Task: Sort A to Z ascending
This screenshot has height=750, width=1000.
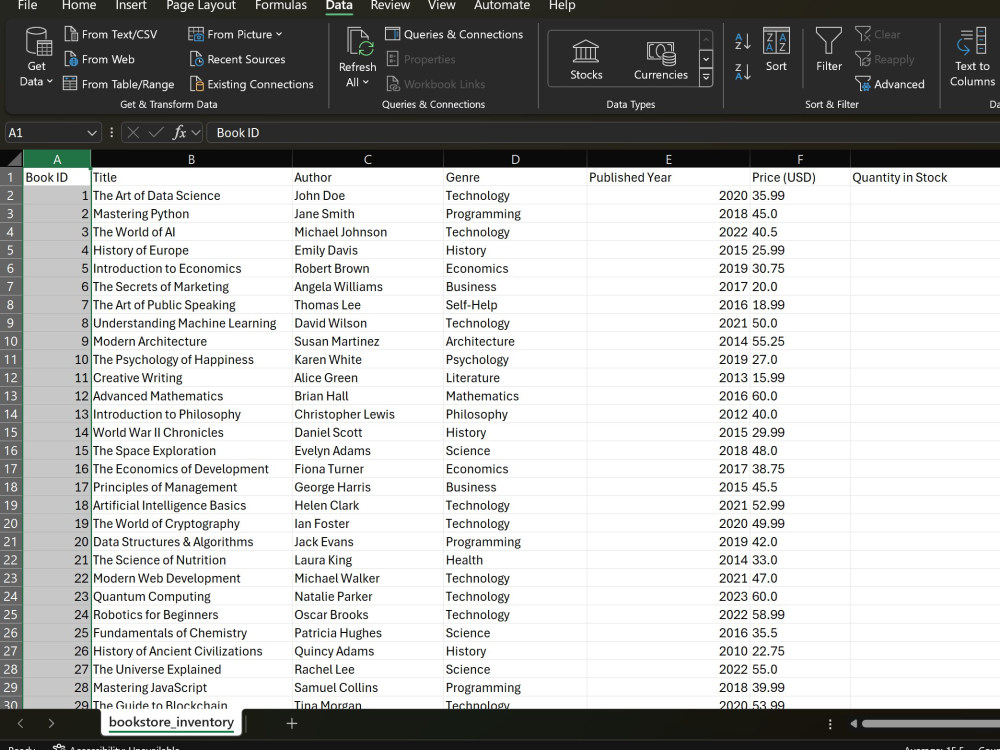Action: 743,41
